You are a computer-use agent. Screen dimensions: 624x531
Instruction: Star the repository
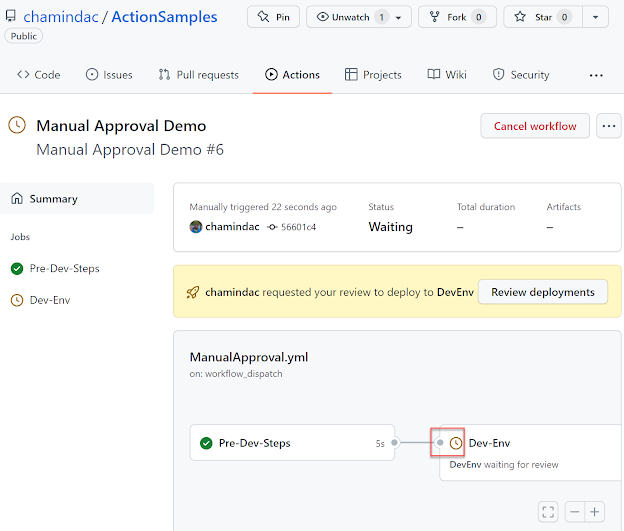click(x=543, y=17)
